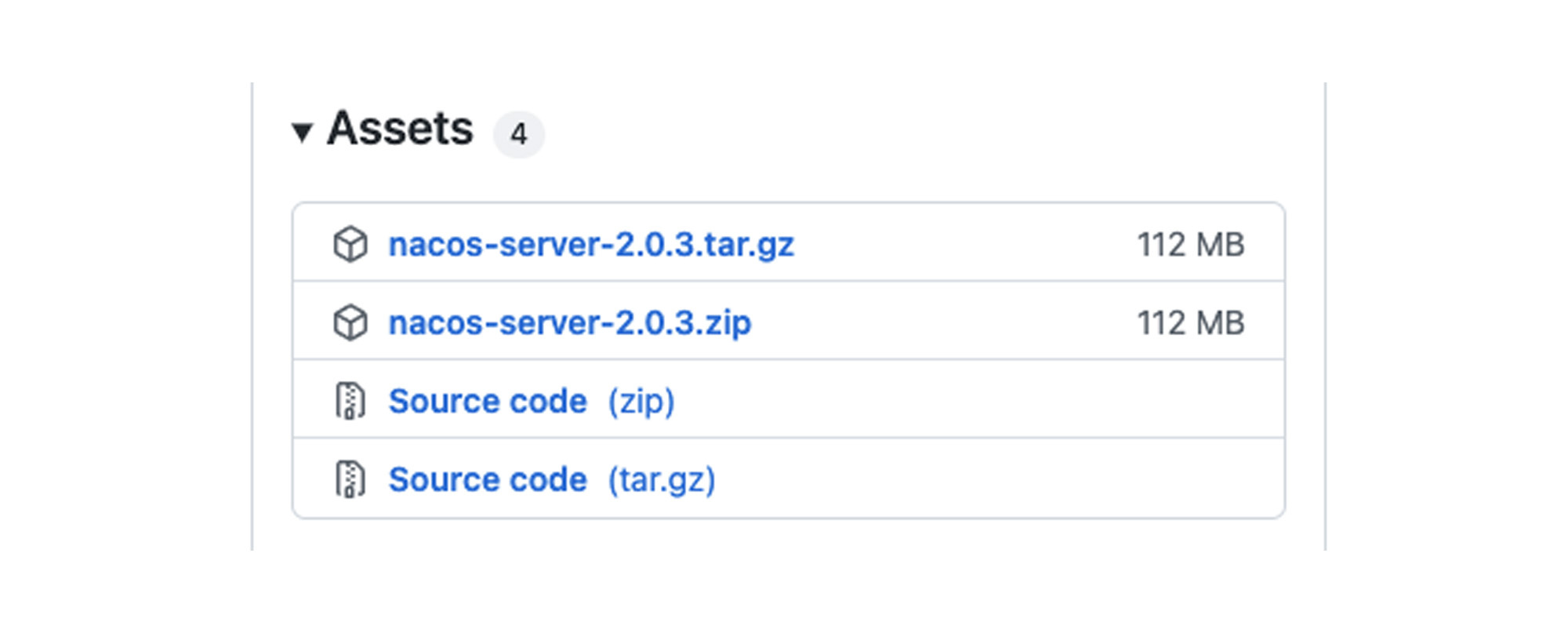Image resolution: width=1568 pixels, height=633 pixels.
Task: Click the package icon beside nacos-server-2.0.3.tar.gz
Action: pos(350,244)
